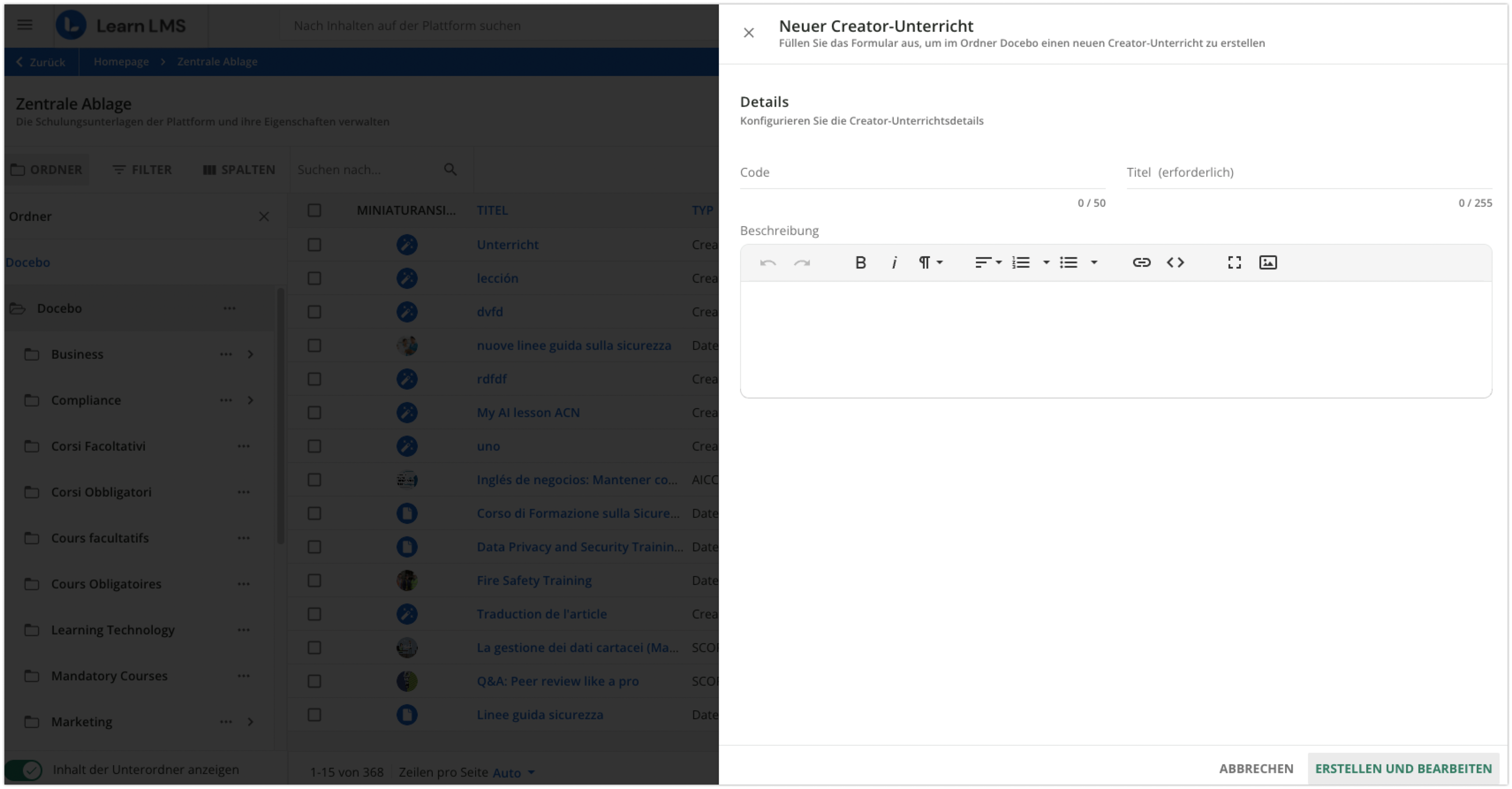
Task: Tick the checkbox for Unterricht row
Action: pos(314,245)
